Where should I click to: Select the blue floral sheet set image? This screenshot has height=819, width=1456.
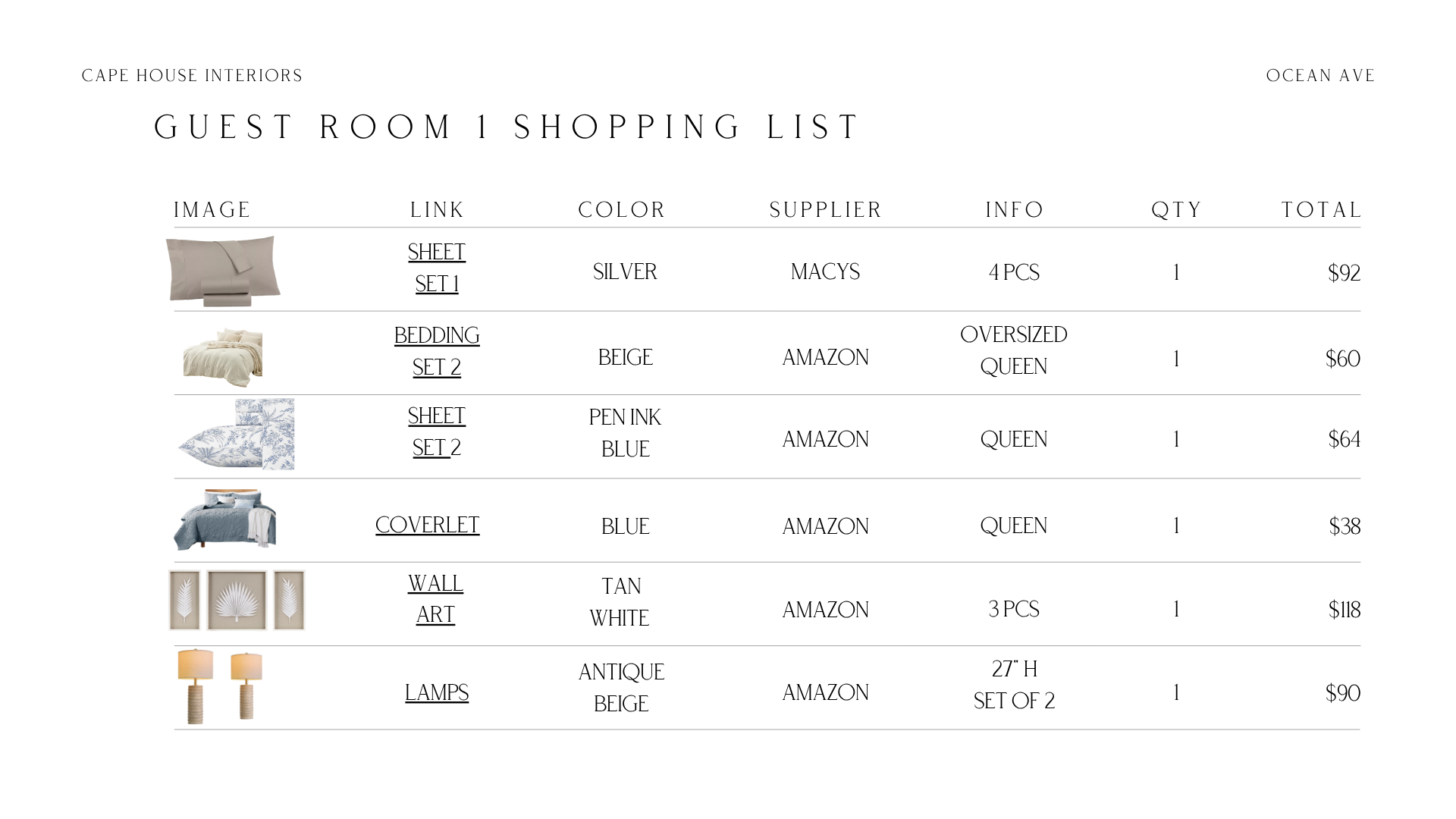(236, 435)
